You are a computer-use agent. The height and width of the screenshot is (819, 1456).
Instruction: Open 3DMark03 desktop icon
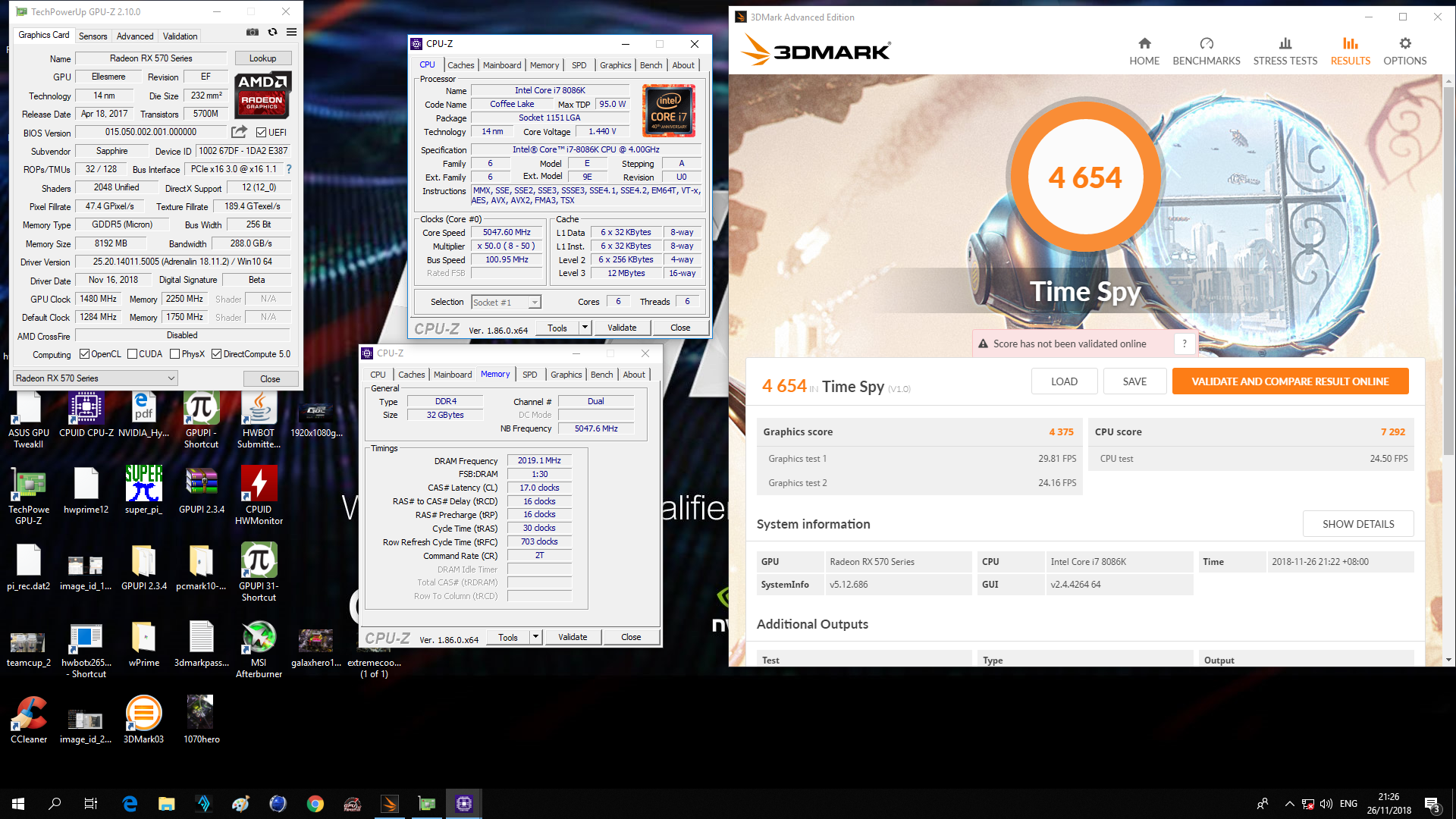143,720
